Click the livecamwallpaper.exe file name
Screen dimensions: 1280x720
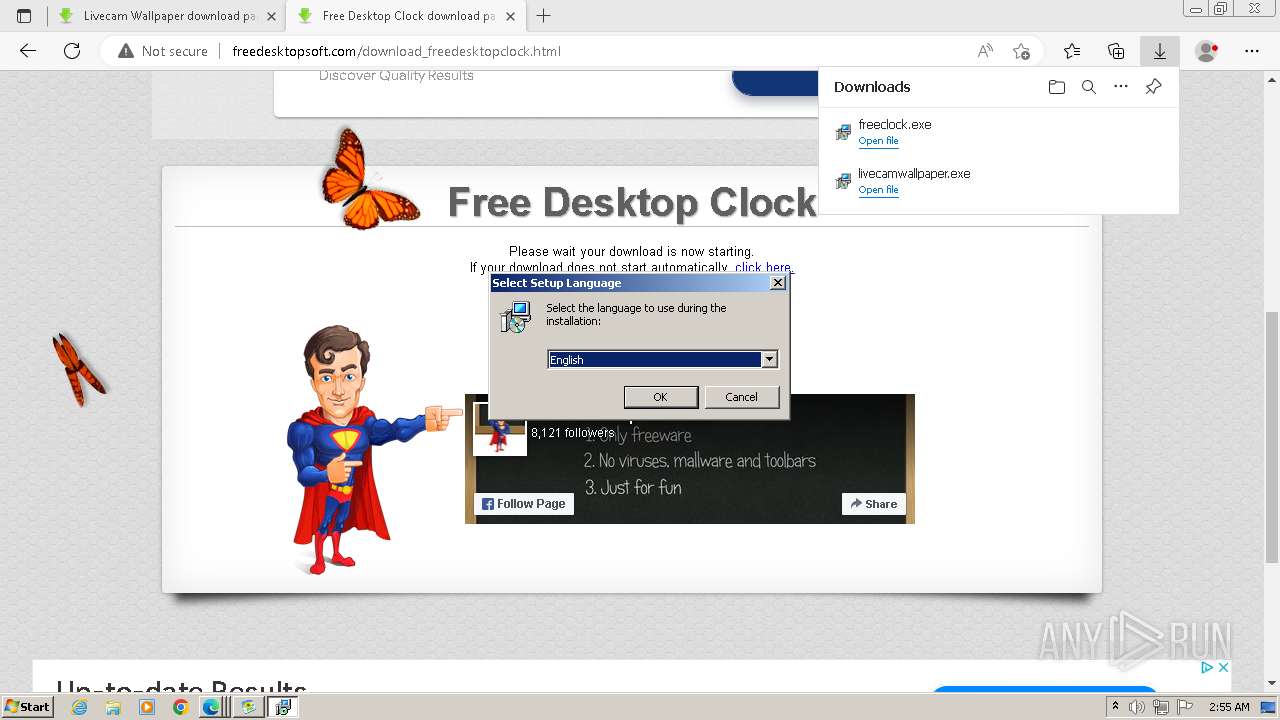coord(914,174)
